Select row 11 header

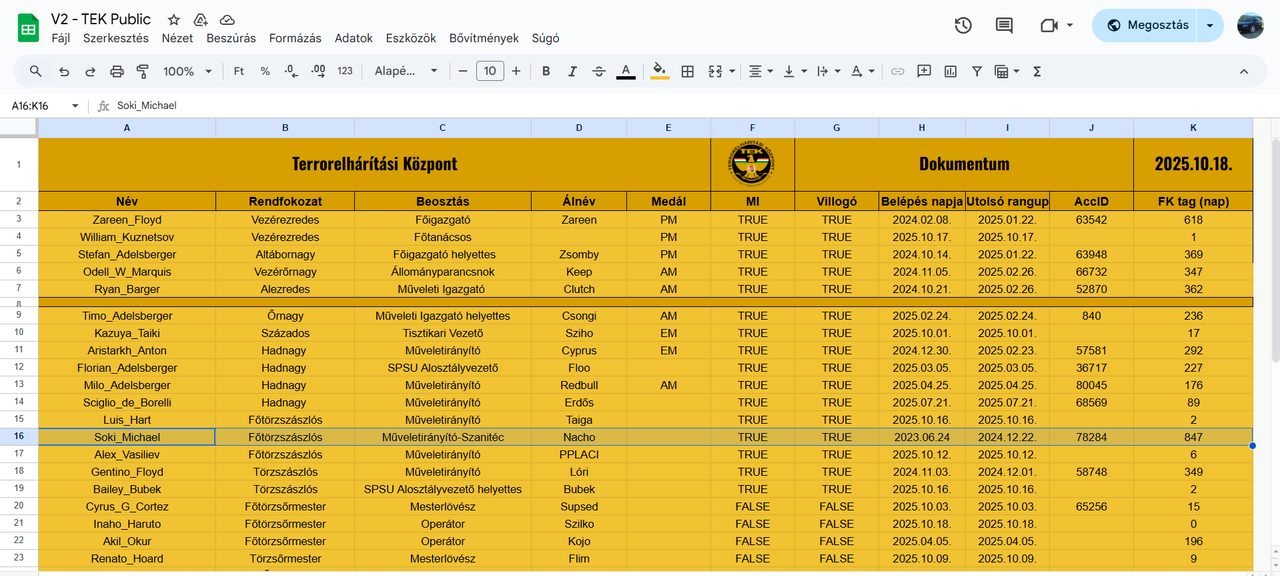[19, 351]
